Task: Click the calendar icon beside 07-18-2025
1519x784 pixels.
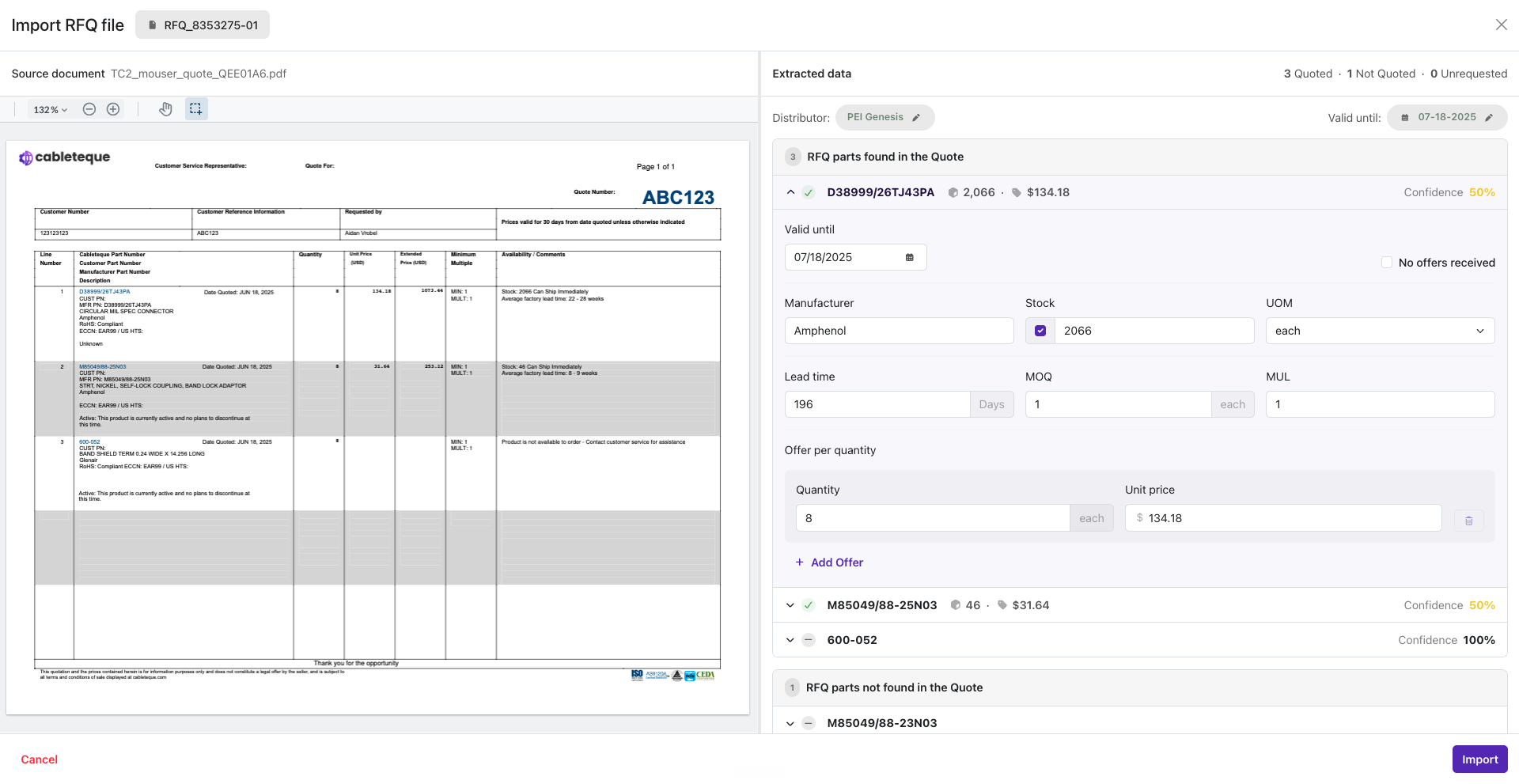Action: click(1405, 117)
